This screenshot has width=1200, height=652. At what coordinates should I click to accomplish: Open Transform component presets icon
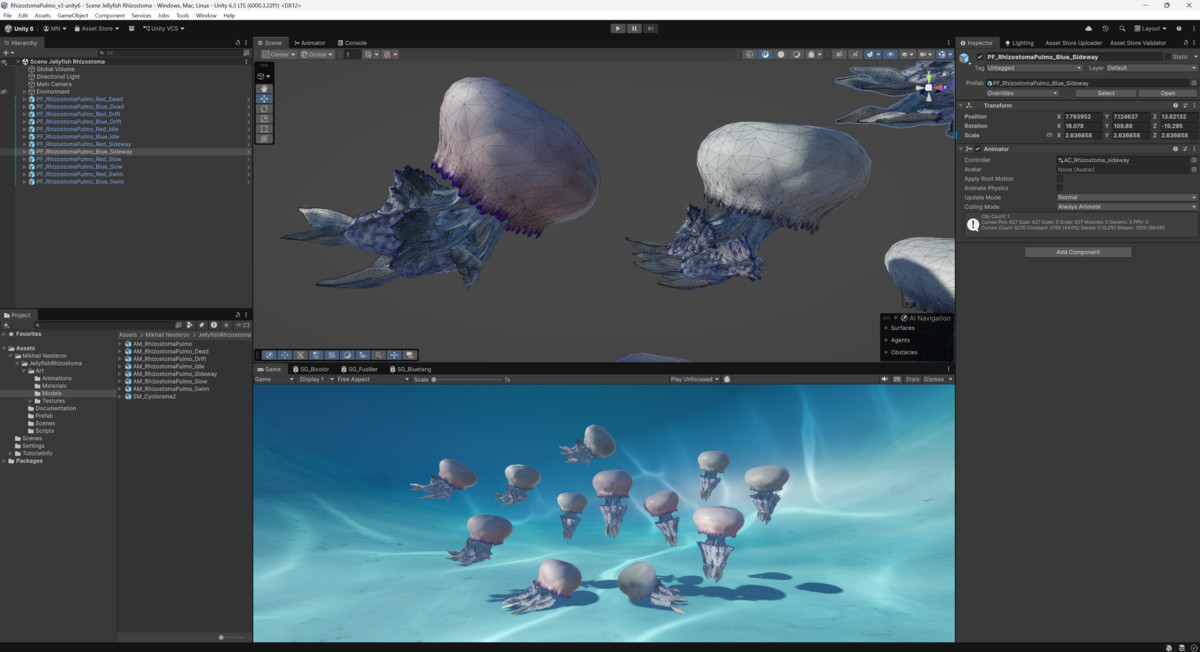[1184, 105]
